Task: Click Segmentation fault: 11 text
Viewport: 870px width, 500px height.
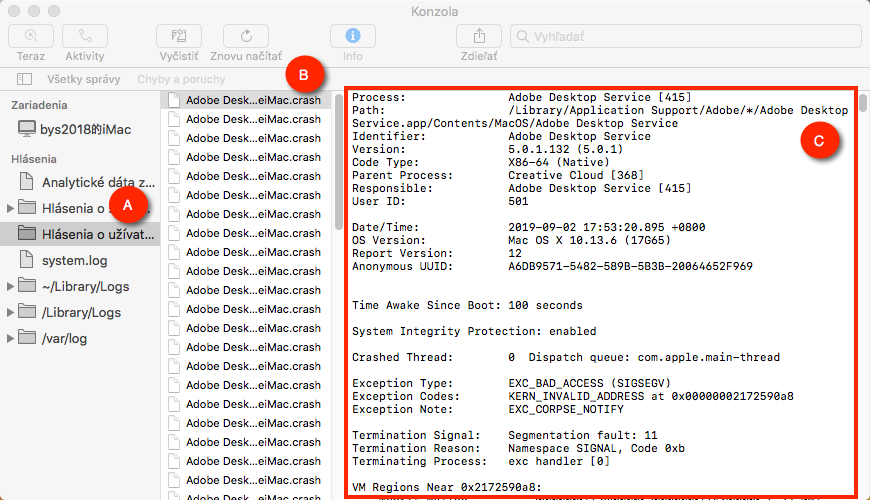Action: click(x=583, y=436)
